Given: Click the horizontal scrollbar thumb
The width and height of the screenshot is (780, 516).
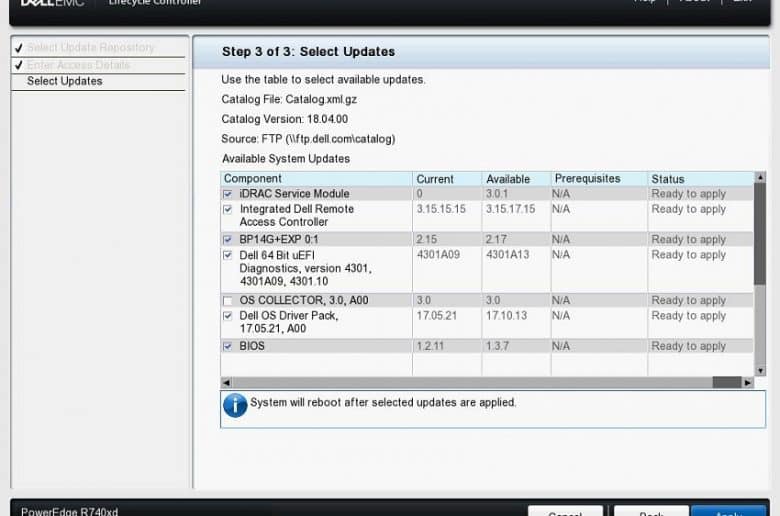Looking at the screenshot, I should tap(727, 383).
